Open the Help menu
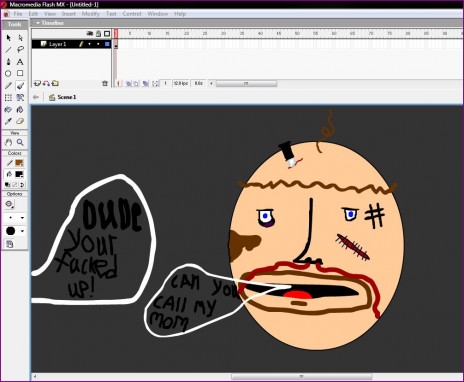 tap(180, 14)
